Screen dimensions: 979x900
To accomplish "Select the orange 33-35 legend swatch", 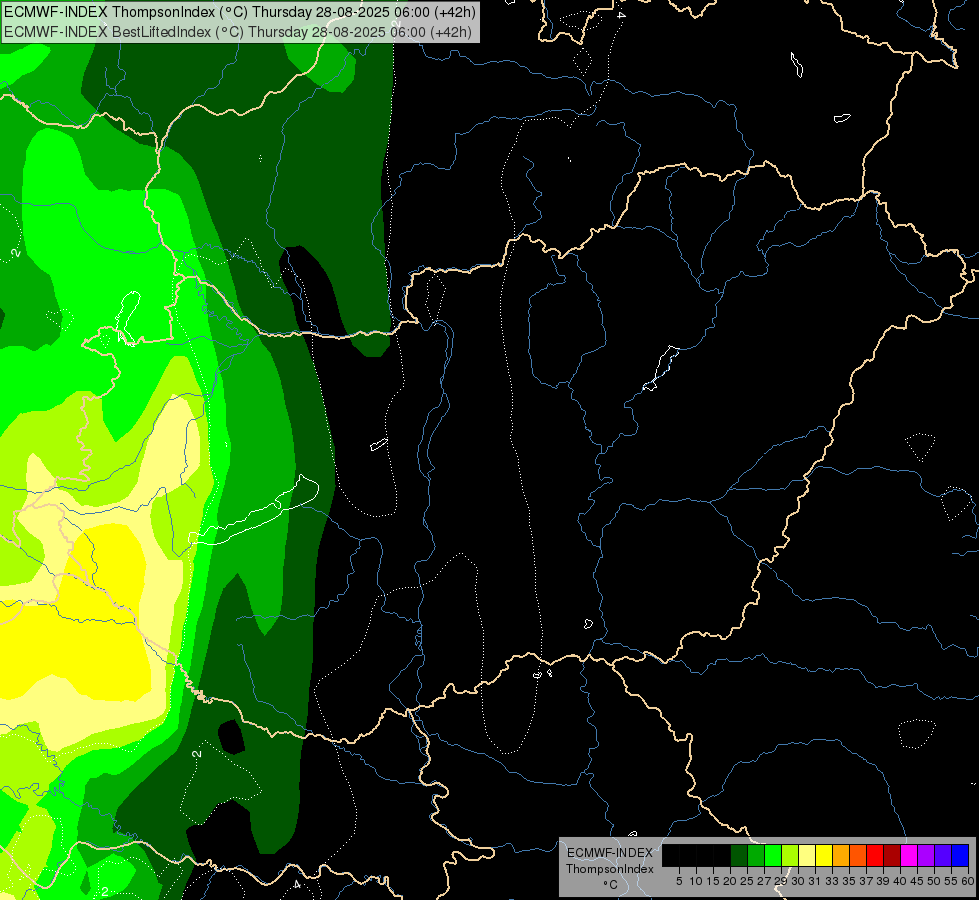I will [x=841, y=855].
